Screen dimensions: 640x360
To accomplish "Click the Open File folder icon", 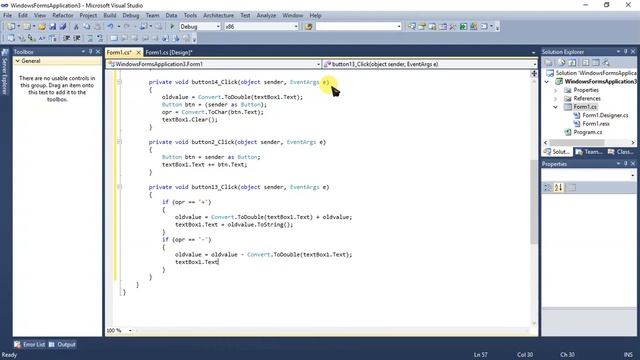I will (x=42, y=27).
